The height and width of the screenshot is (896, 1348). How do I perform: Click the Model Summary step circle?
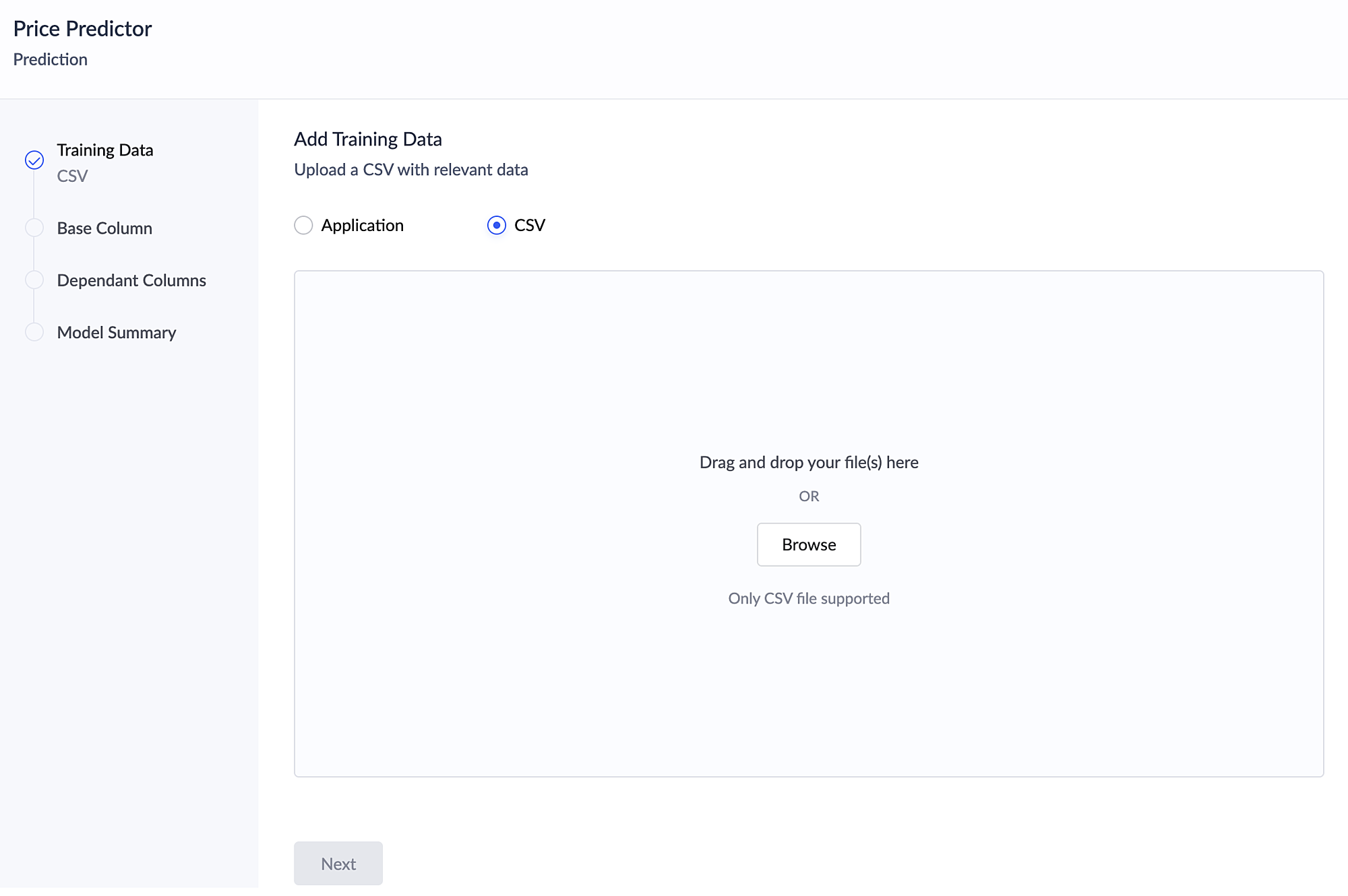coord(34,332)
